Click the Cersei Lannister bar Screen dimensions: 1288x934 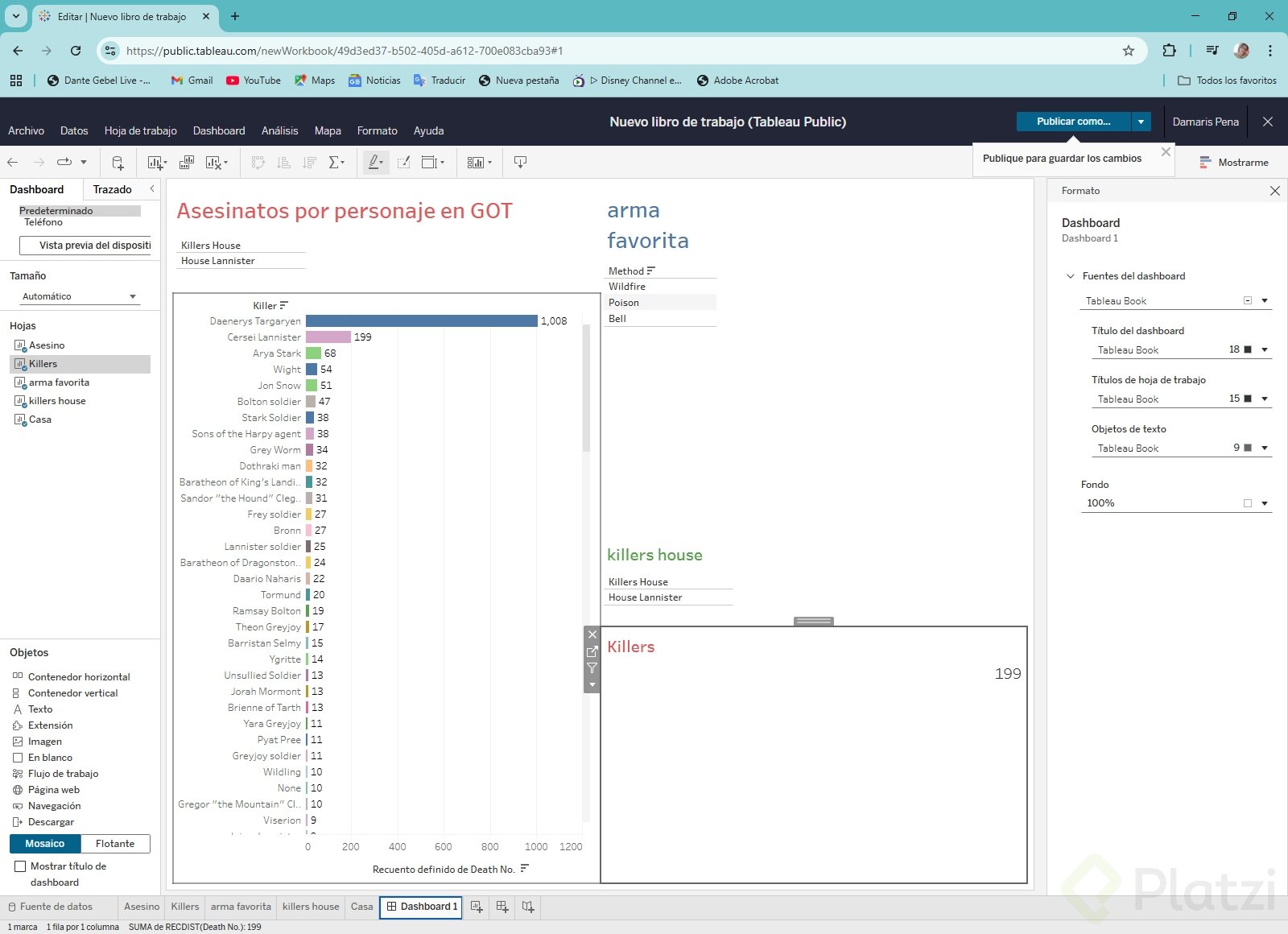click(x=328, y=337)
